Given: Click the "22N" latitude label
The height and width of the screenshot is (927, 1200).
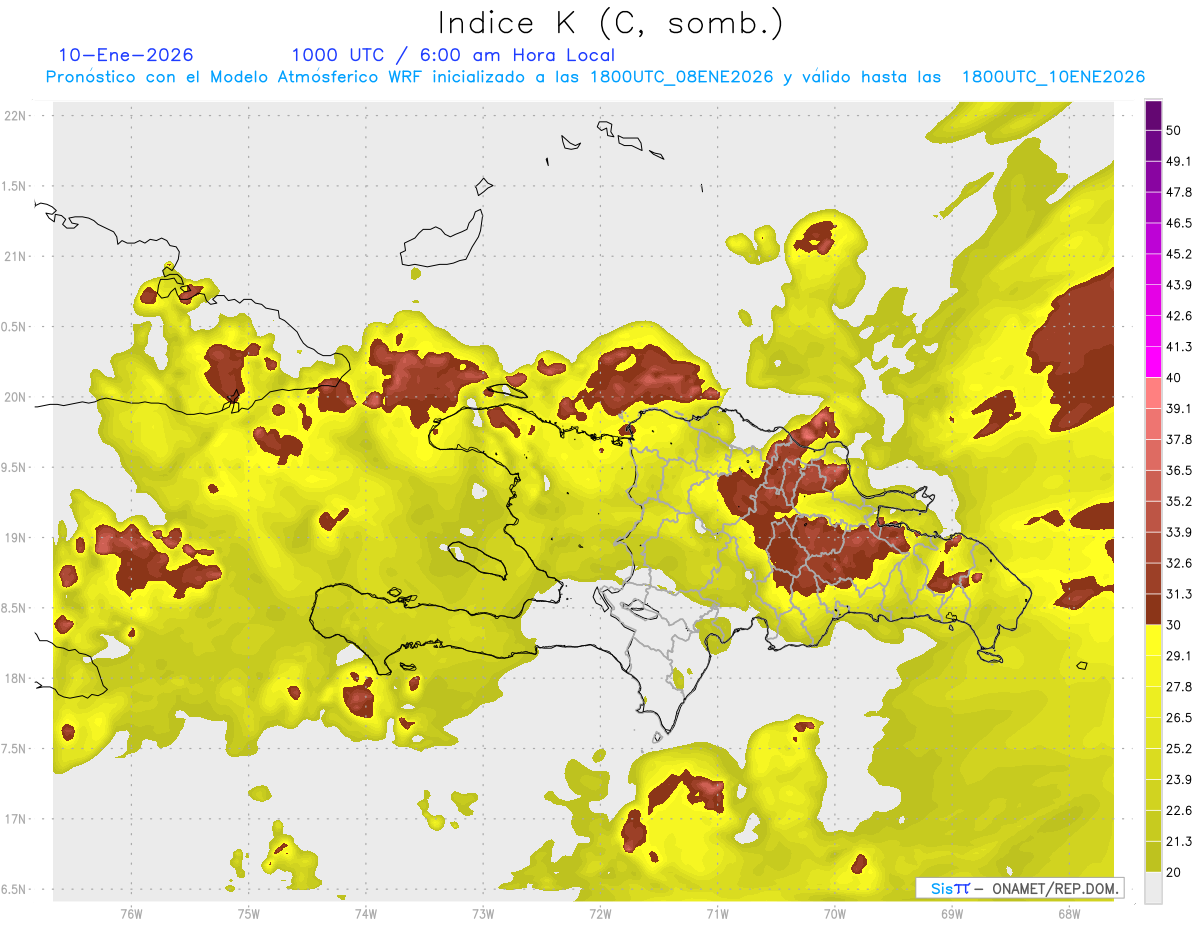Looking at the screenshot, I should [17, 116].
